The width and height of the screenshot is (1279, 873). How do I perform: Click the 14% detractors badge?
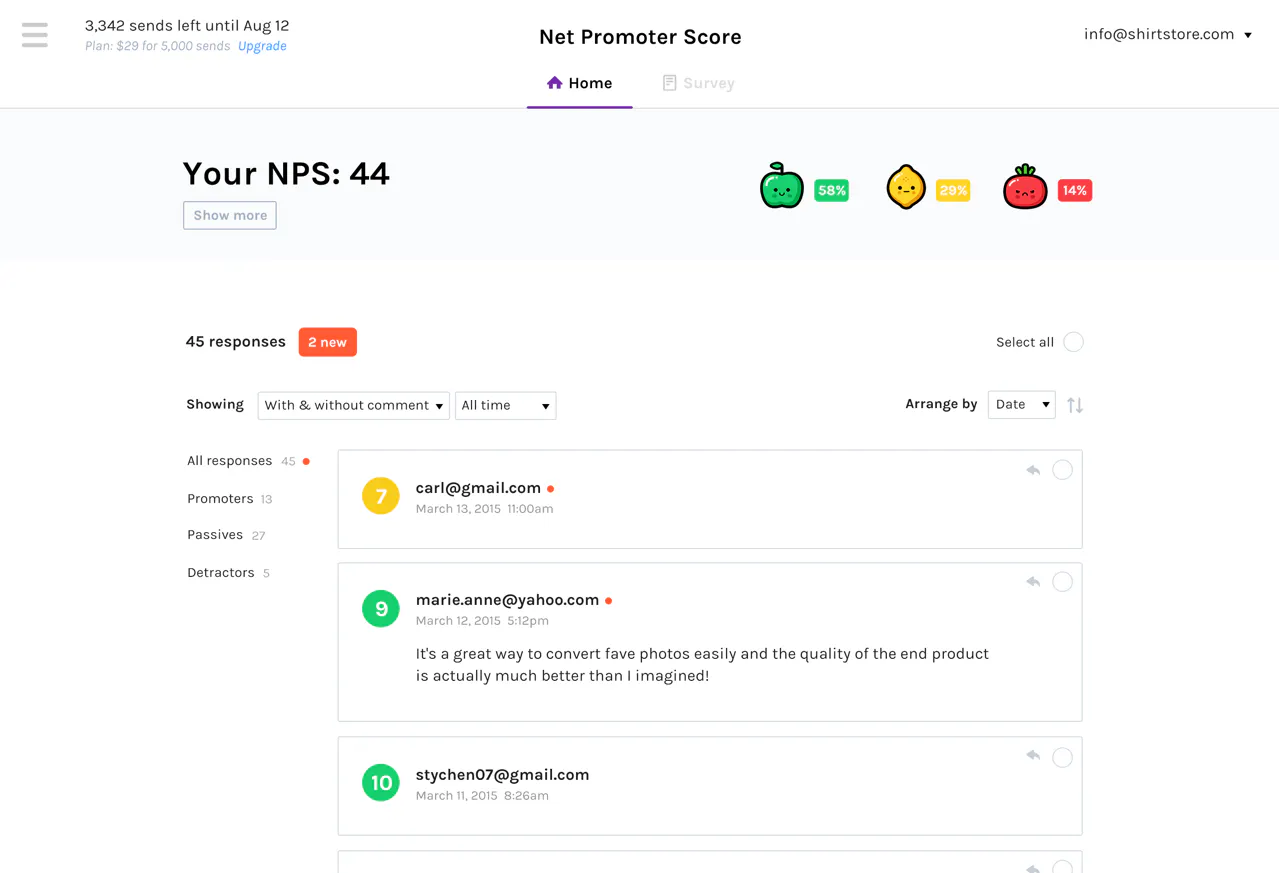coord(1075,190)
